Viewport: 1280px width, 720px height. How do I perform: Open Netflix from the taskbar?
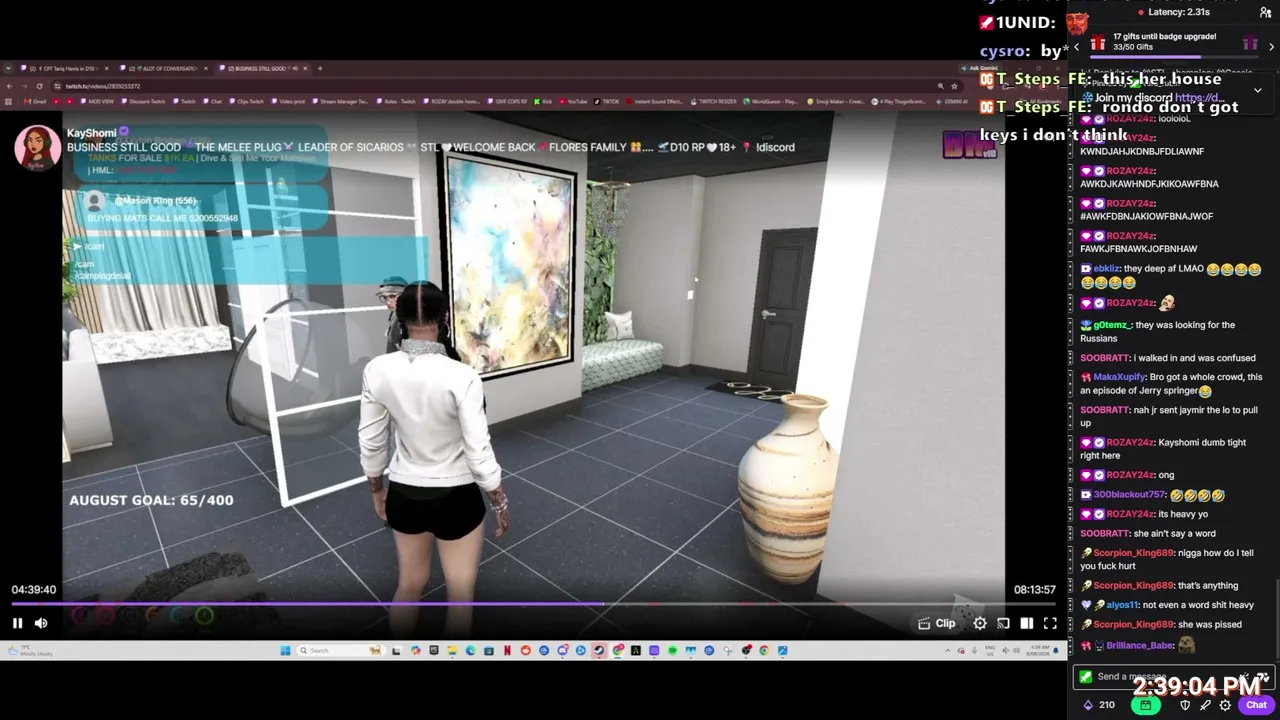click(507, 651)
